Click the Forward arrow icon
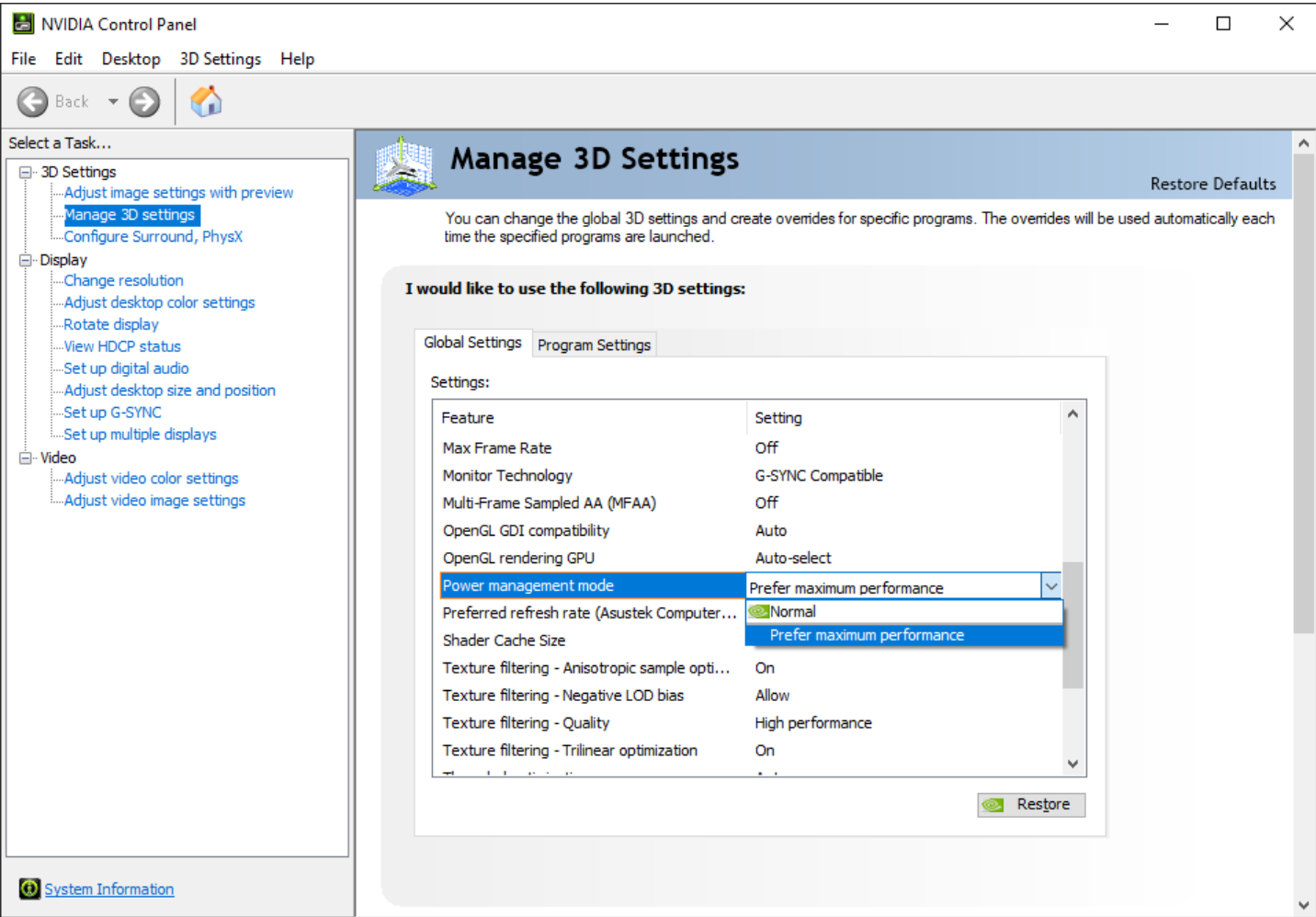 pyautogui.click(x=144, y=102)
